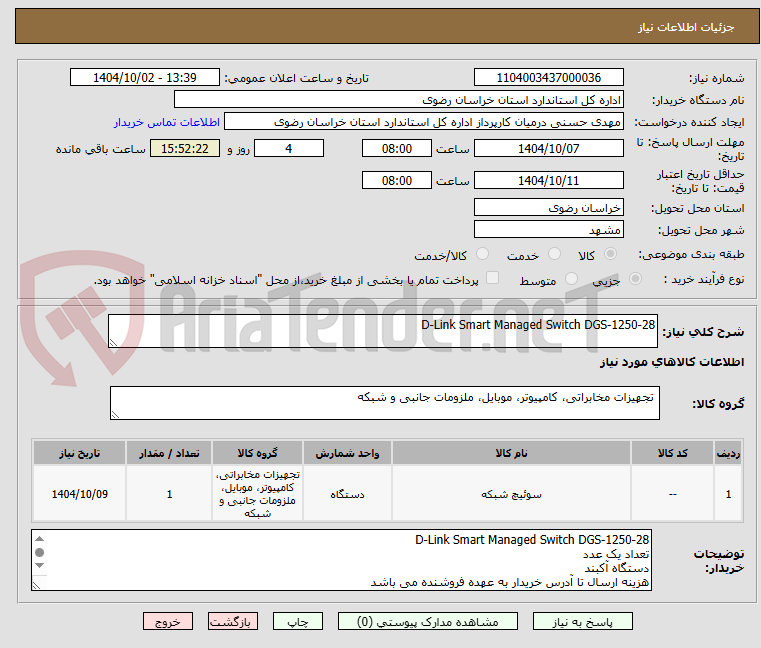Click the page title 'جزئیات اطلاعات نیاز'
Screen dimensions: 761x648
click(x=686, y=27)
